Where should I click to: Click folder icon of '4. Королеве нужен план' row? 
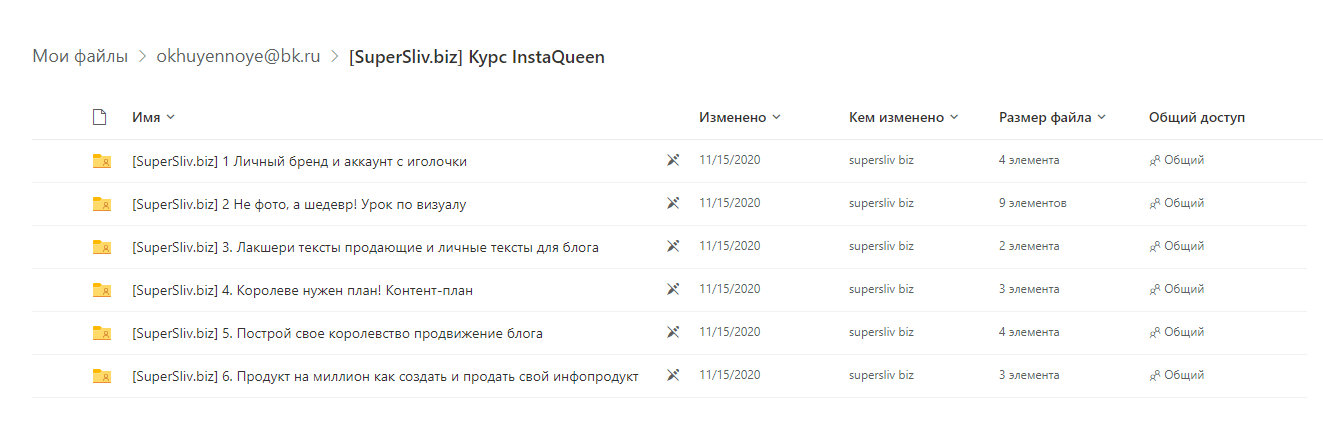(101, 290)
